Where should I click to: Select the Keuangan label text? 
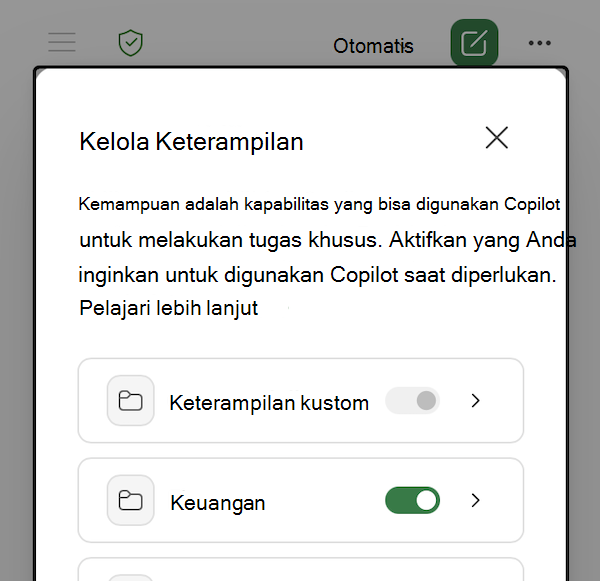(218, 503)
